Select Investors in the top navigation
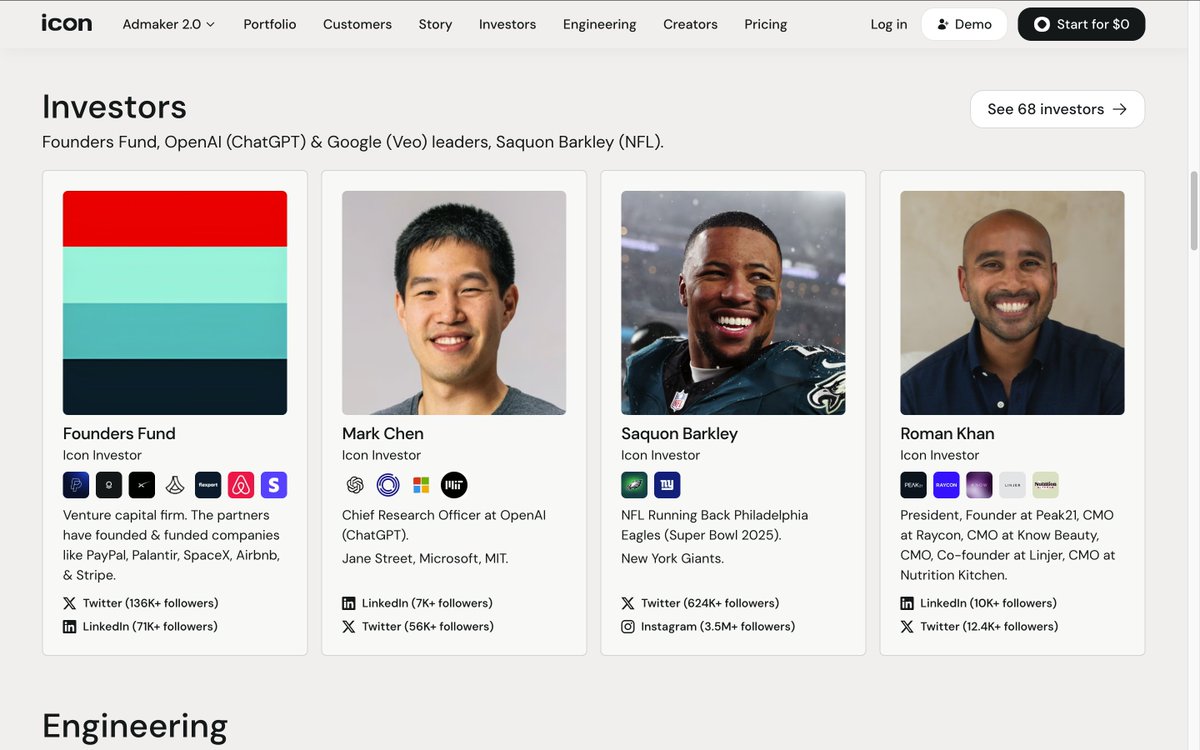This screenshot has width=1200, height=750. click(x=507, y=24)
